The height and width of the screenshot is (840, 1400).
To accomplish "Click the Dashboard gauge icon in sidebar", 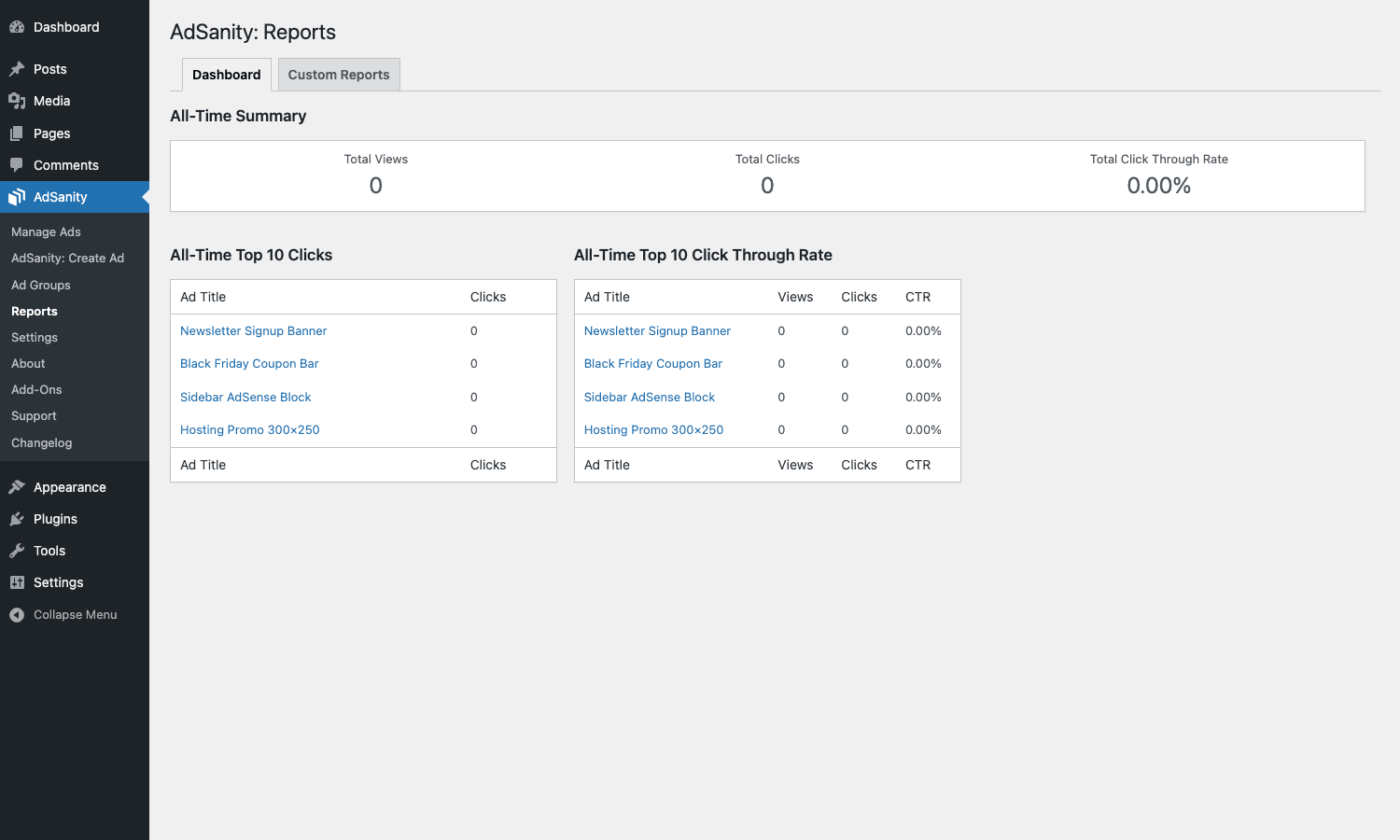I will [x=17, y=27].
